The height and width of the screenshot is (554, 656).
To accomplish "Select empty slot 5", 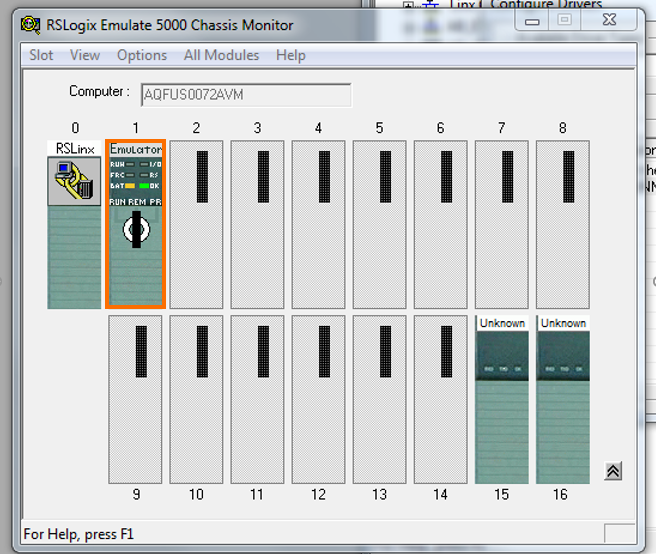I will 379,224.
